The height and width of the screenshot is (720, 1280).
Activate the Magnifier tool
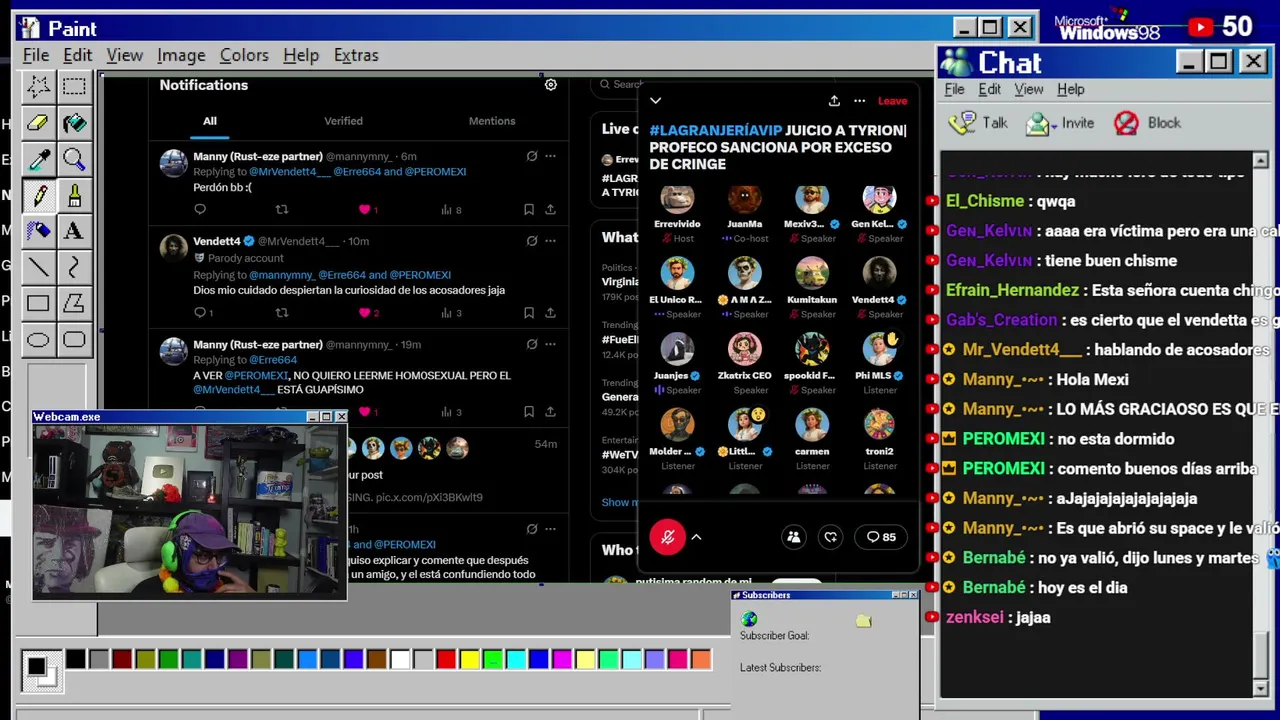click(x=74, y=158)
